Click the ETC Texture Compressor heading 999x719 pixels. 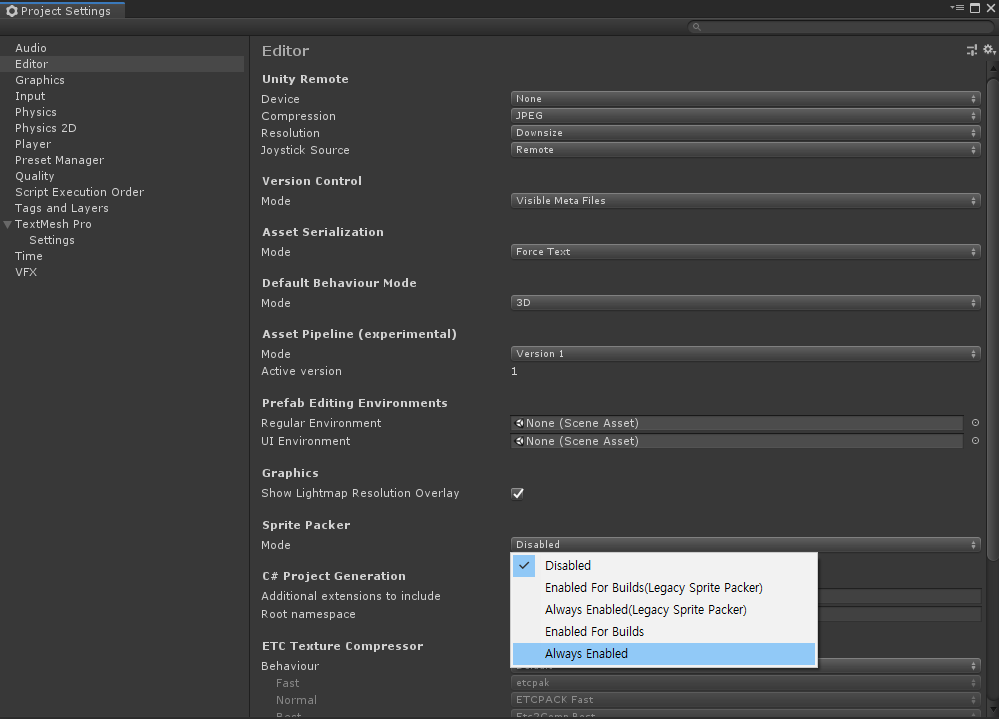pos(342,646)
